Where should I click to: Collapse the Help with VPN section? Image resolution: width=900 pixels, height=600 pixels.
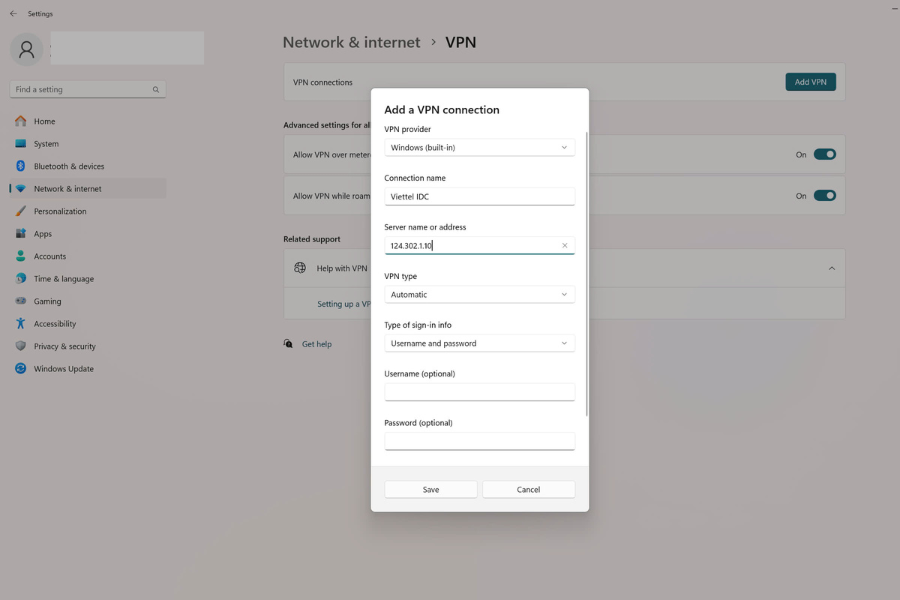(831, 268)
